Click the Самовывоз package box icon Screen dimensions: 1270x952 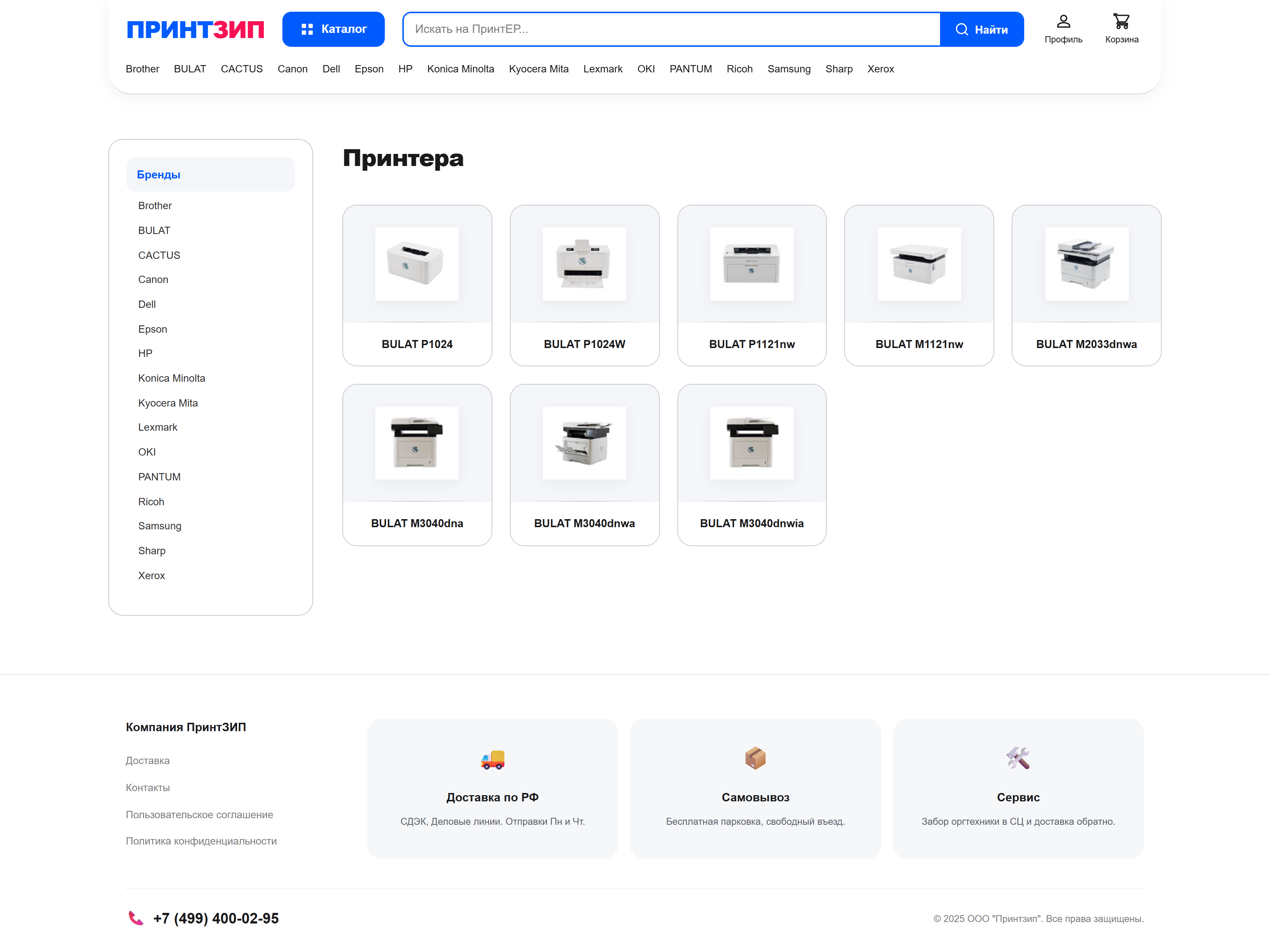tap(755, 758)
